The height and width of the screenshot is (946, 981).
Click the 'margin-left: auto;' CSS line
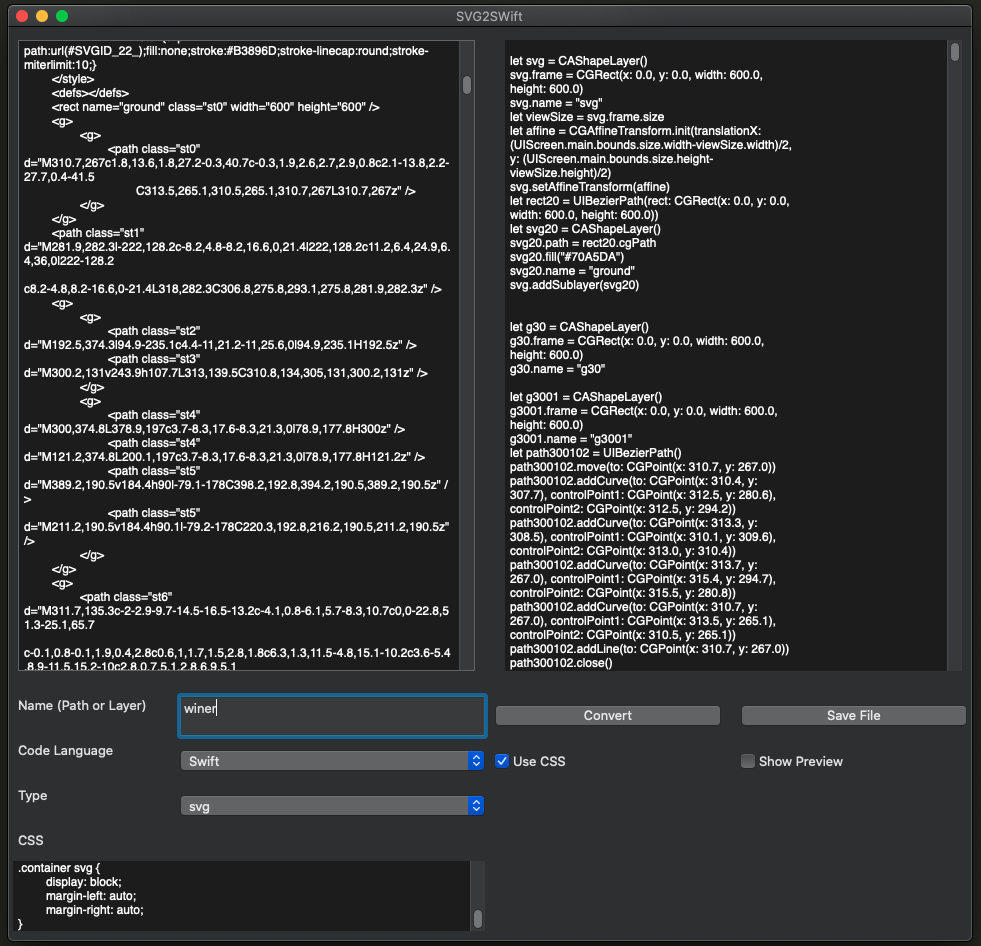[x=91, y=895]
